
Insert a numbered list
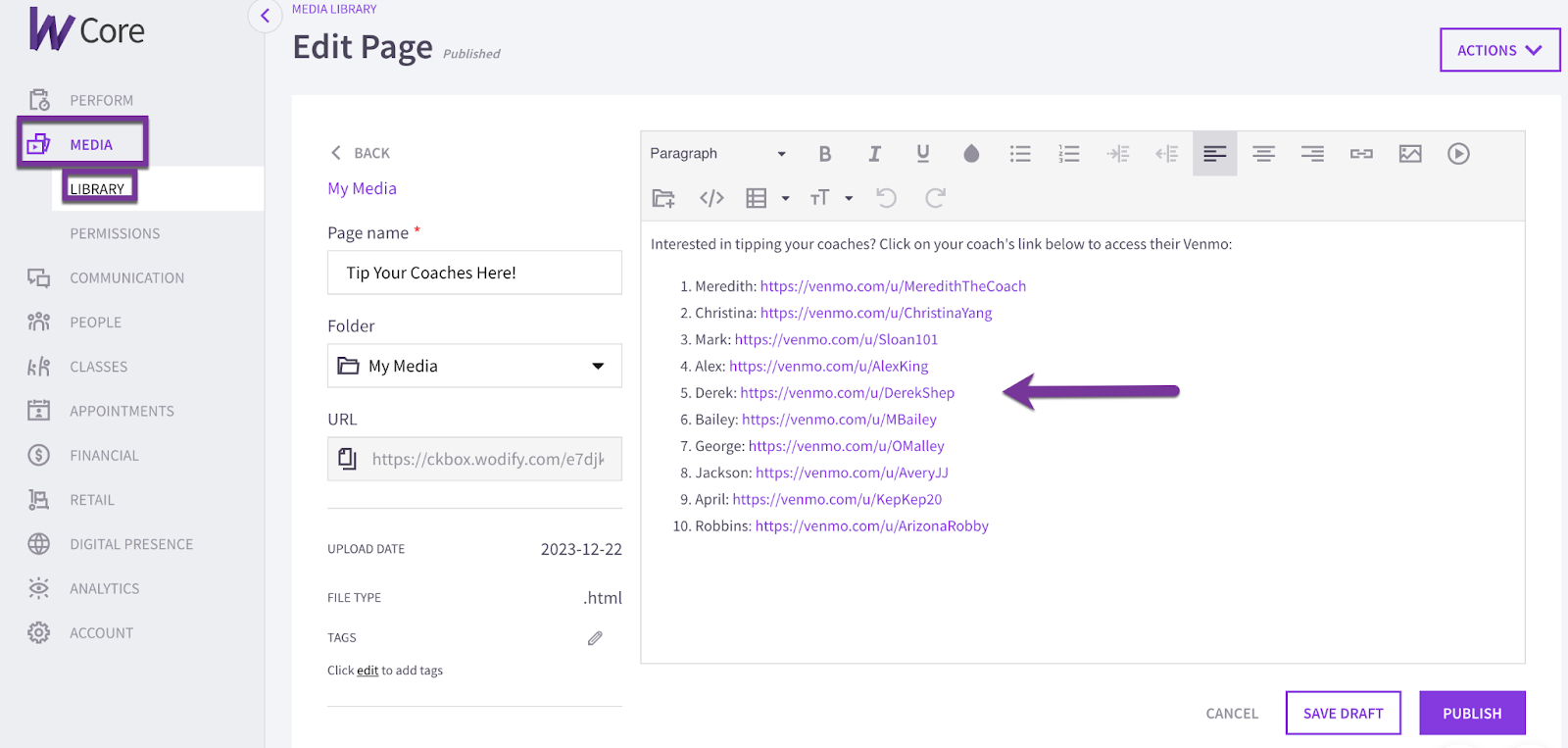1069,154
